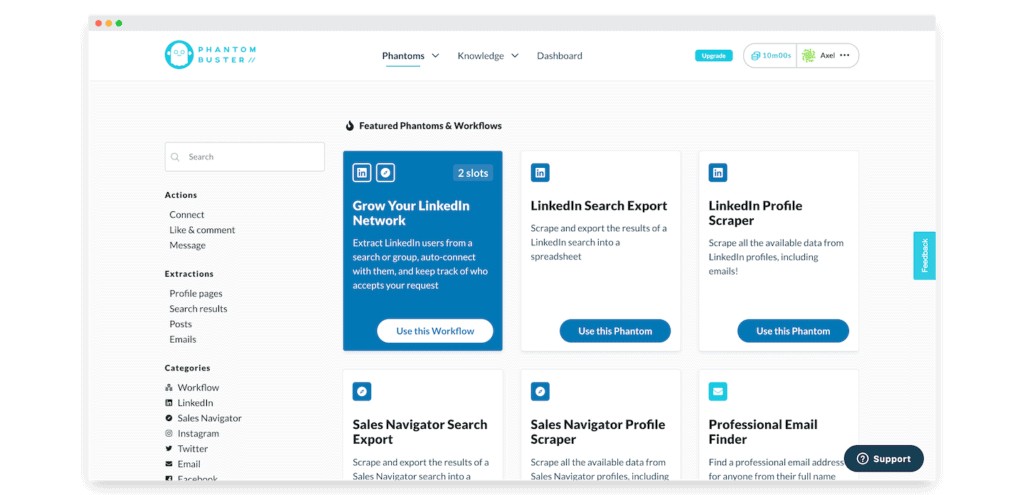The image size is (1024, 495).
Task: Filter by Connect action
Action: point(187,214)
